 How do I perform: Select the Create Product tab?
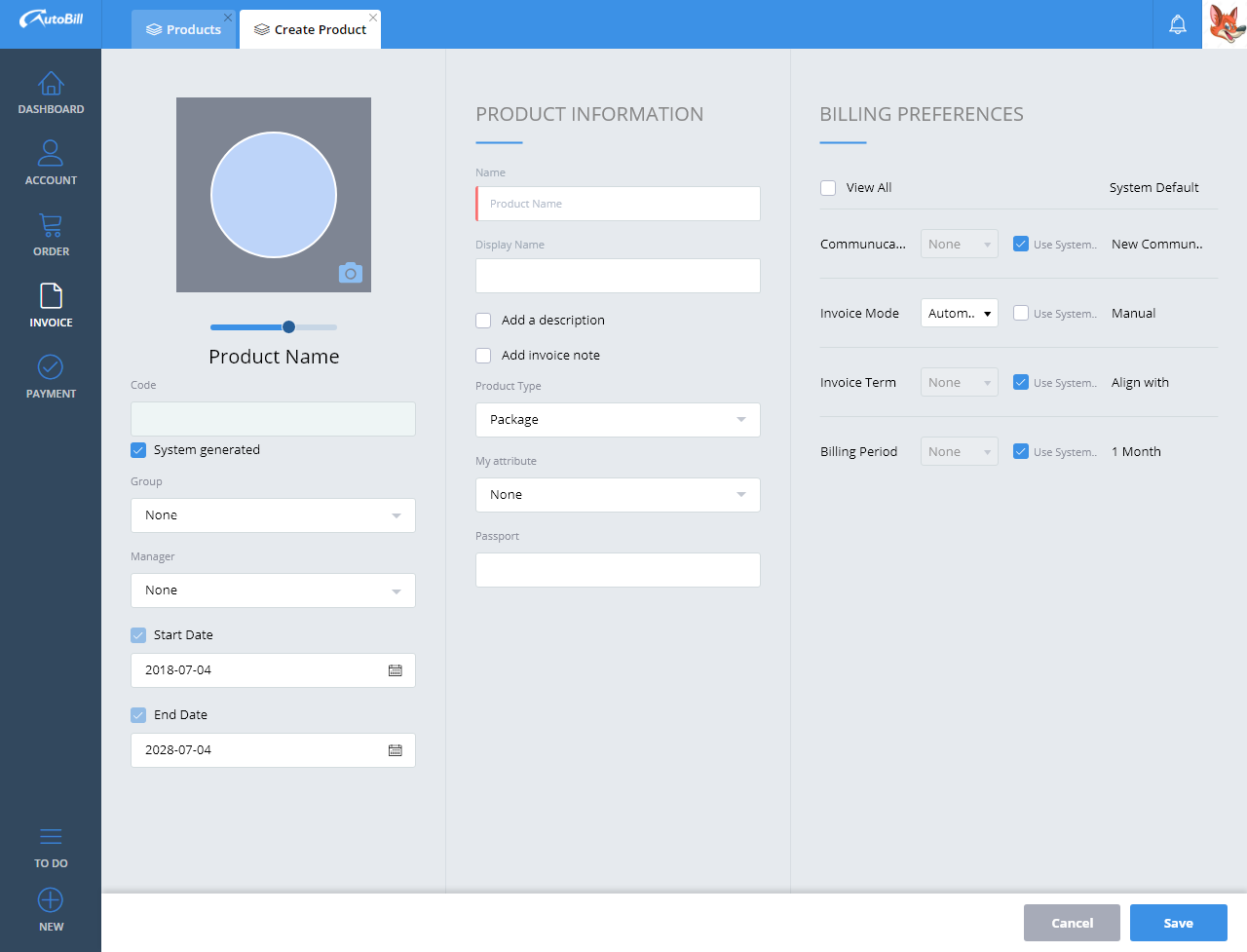311,29
